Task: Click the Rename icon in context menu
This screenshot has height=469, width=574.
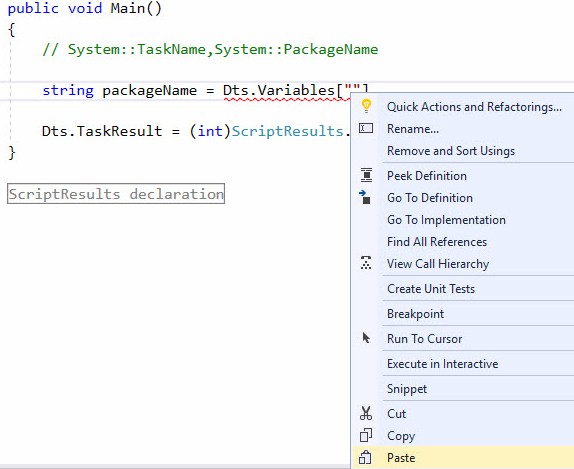Action: pyautogui.click(x=366, y=128)
